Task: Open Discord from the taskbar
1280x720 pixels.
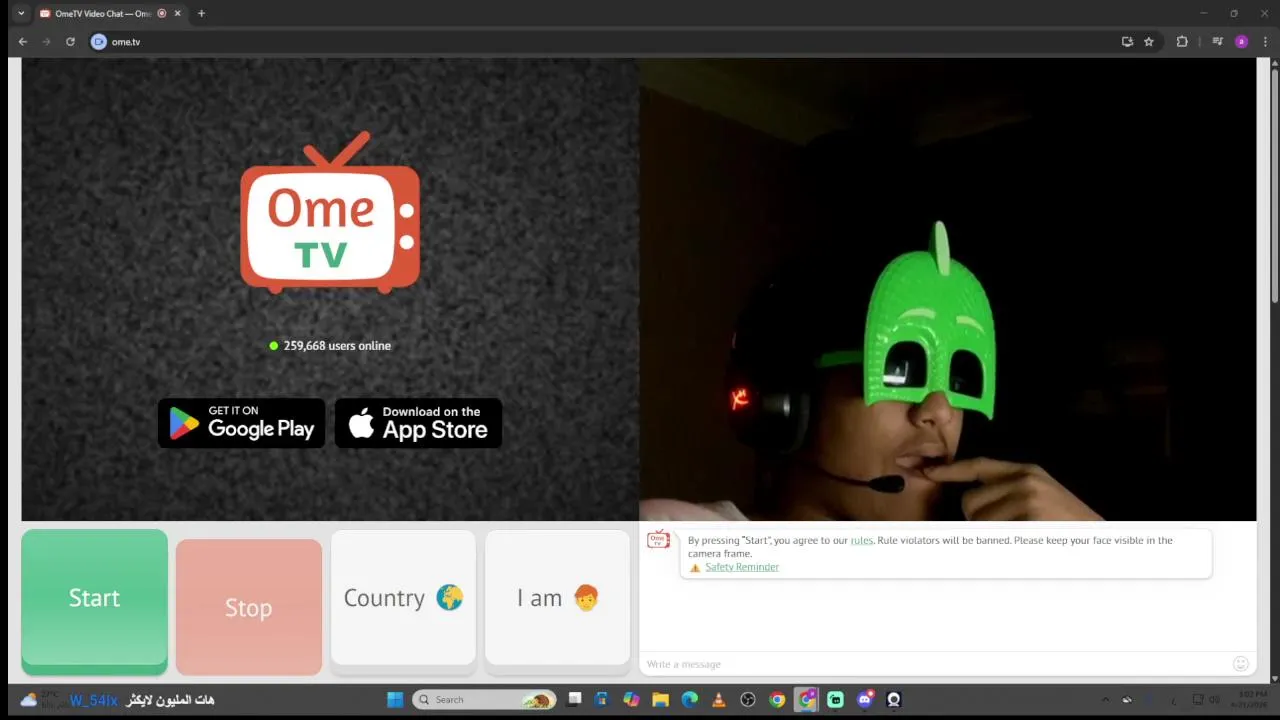Action: point(865,700)
